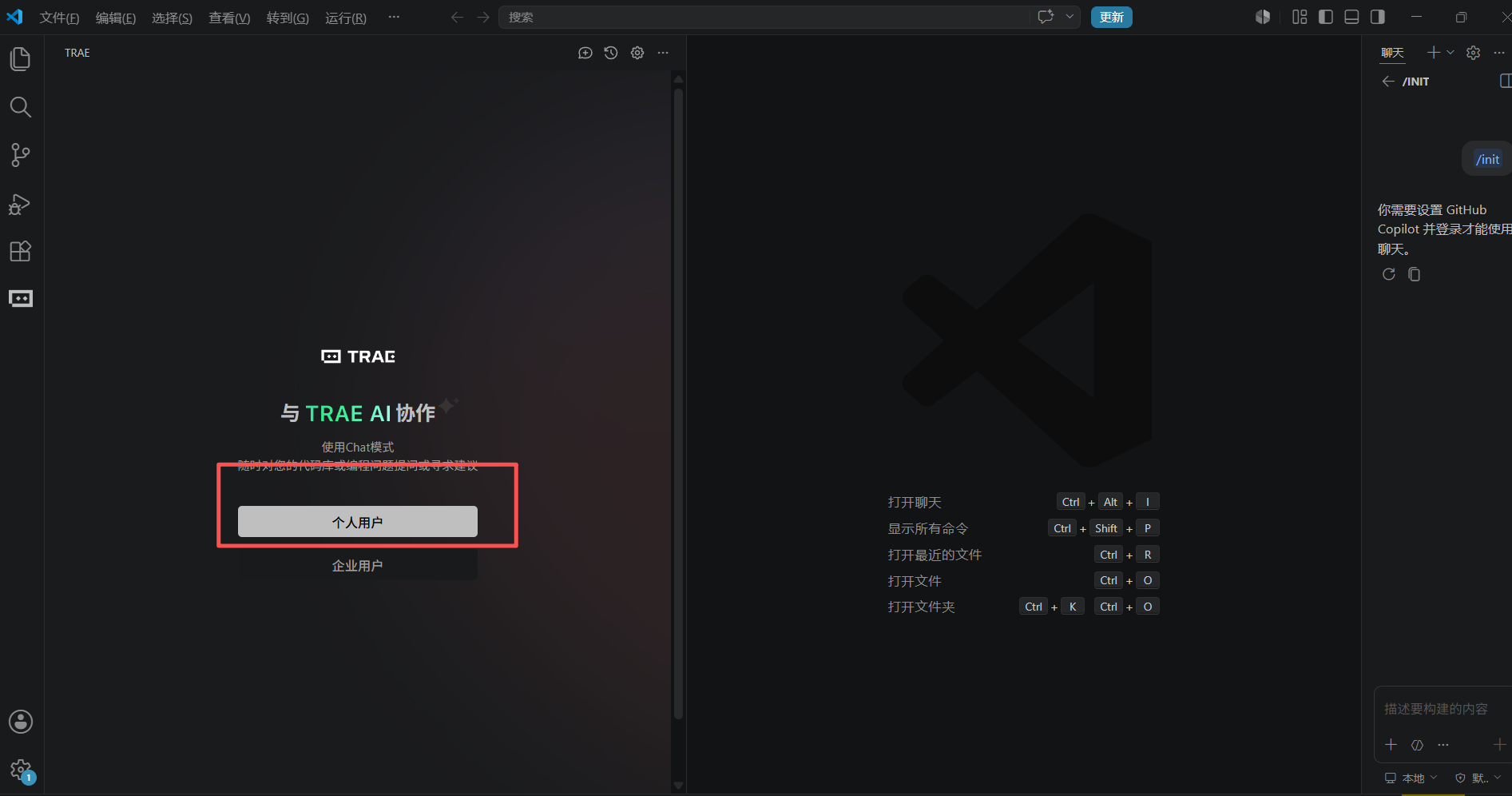The width and height of the screenshot is (1512, 796).
Task: Click the TRAE panel scrollbar up arrow
Action: tap(678, 78)
